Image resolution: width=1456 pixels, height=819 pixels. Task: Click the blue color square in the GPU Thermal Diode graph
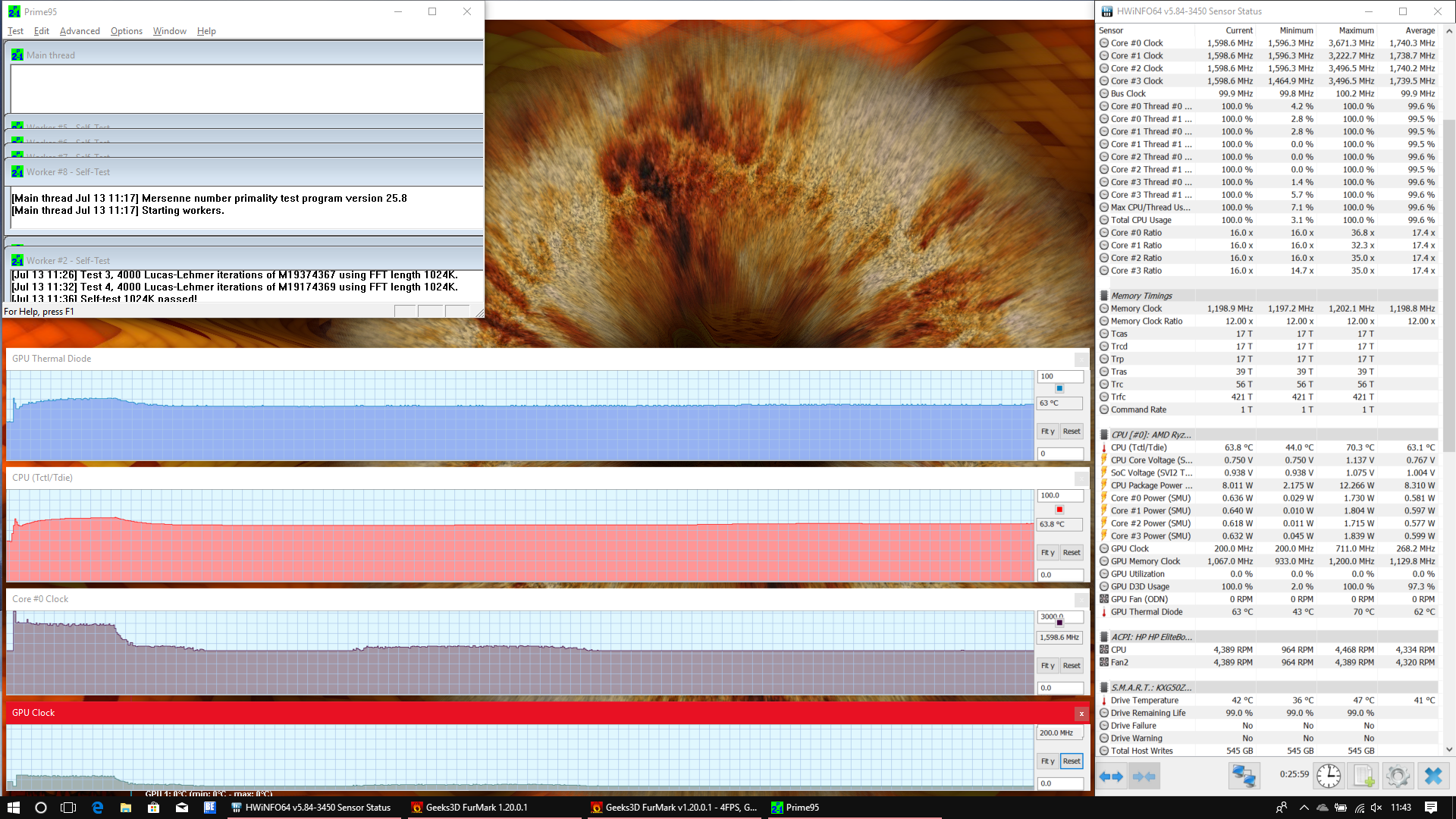click(x=1059, y=388)
